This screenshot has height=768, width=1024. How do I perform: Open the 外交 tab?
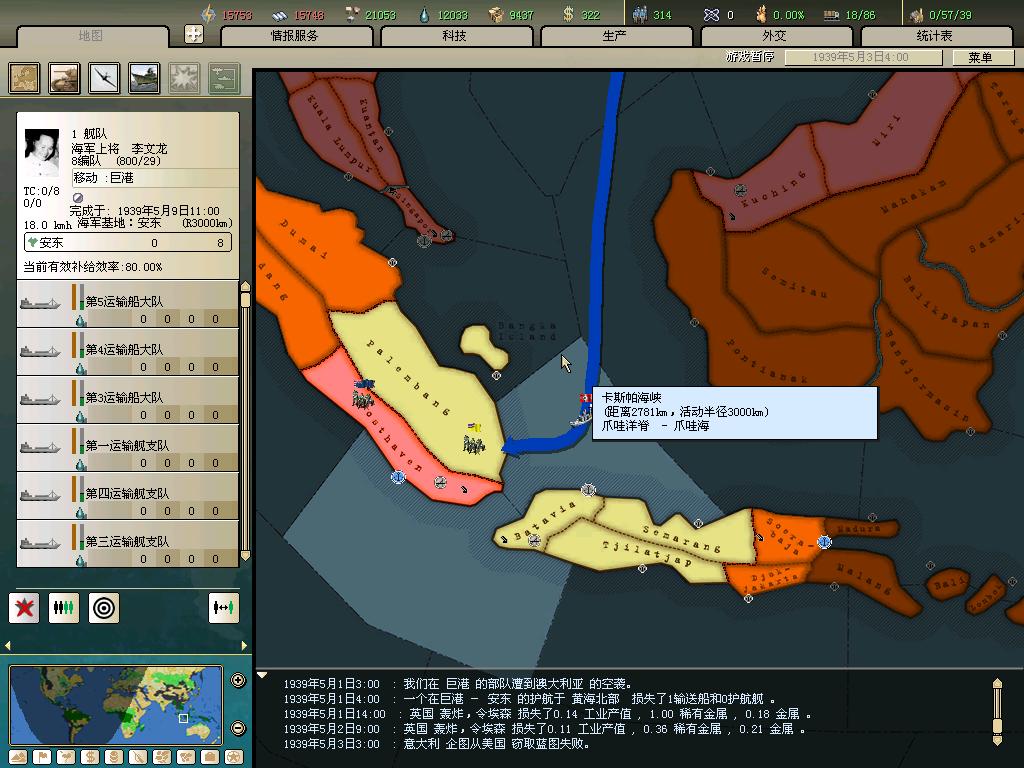[x=775, y=36]
